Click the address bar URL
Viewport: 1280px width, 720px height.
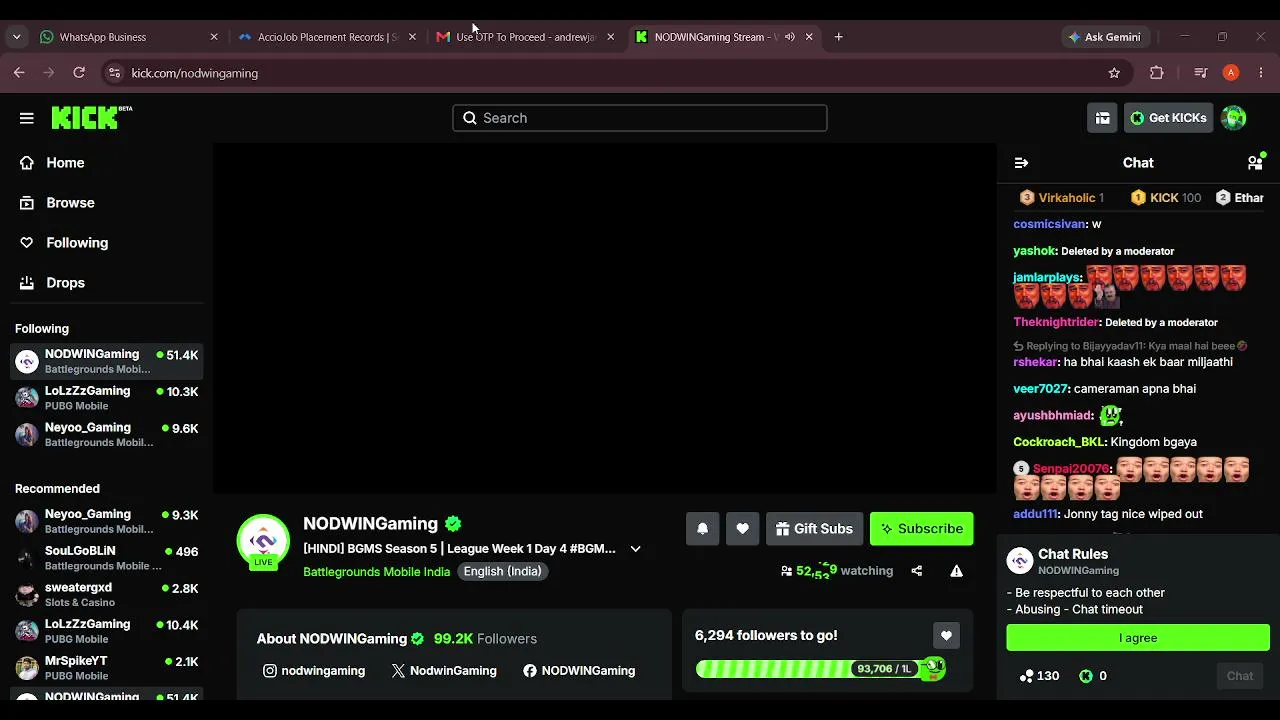pyautogui.click(x=195, y=73)
